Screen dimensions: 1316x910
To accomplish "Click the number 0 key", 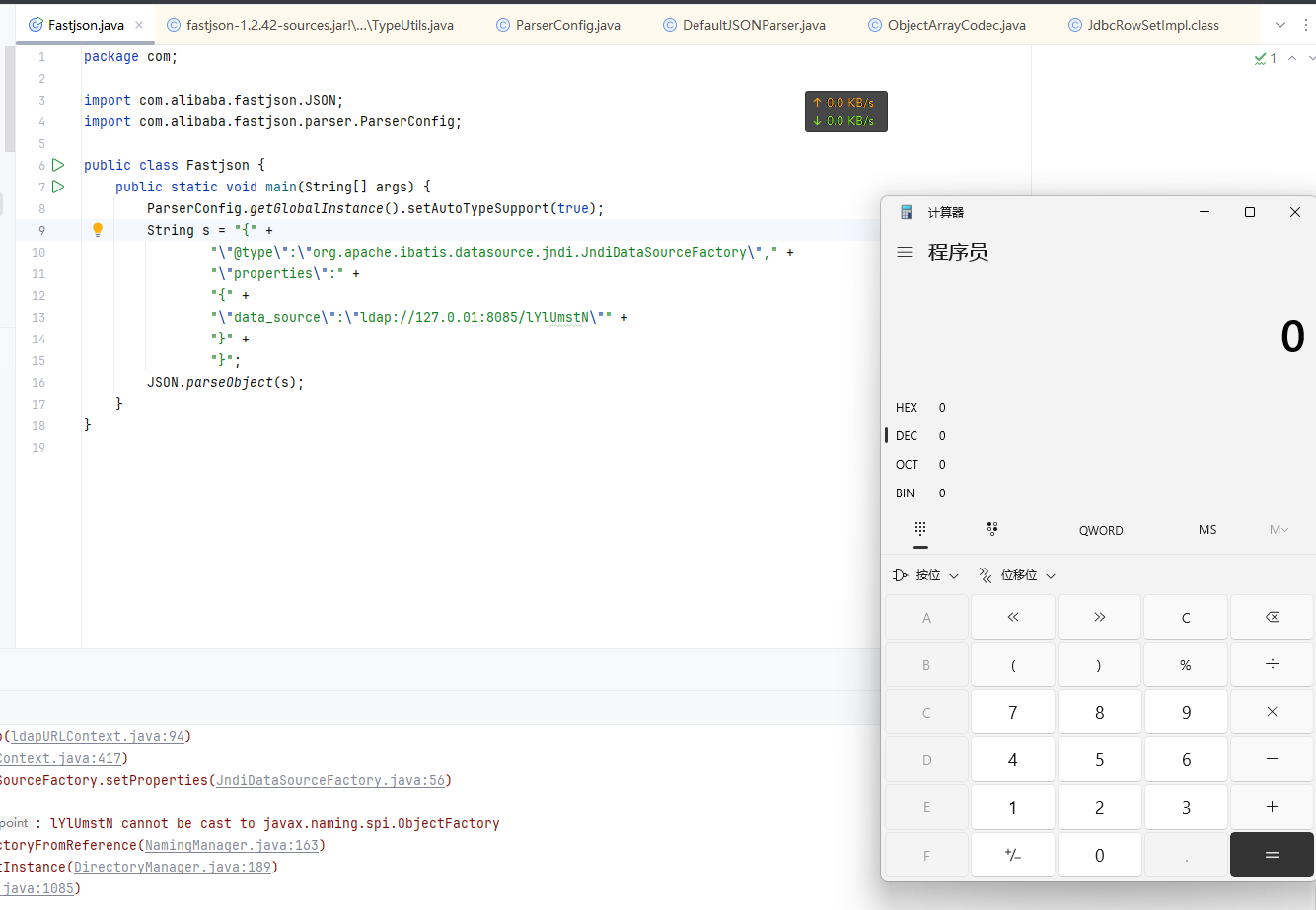I will (x=1100, y=855).
